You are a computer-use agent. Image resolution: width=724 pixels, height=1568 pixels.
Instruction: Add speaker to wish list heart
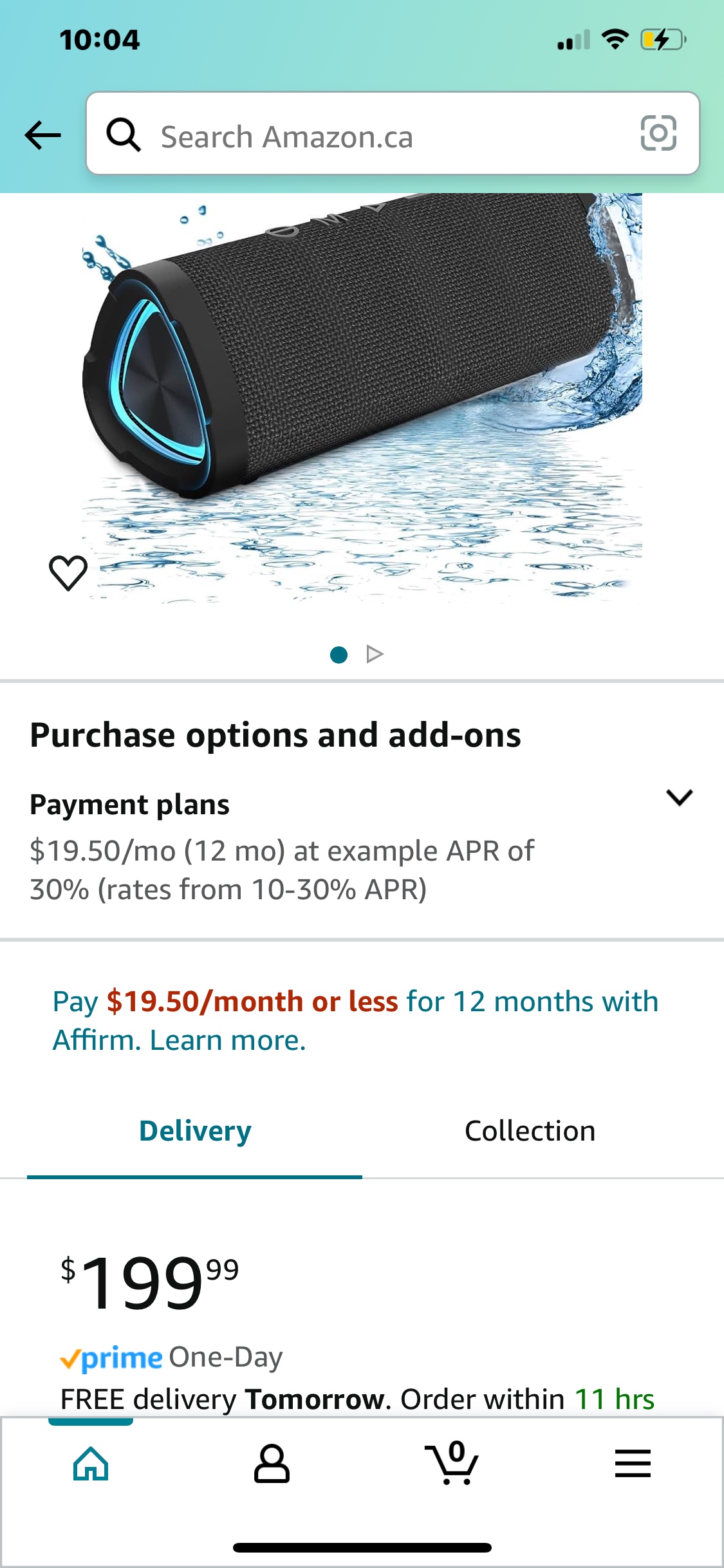tap(68, 572)
